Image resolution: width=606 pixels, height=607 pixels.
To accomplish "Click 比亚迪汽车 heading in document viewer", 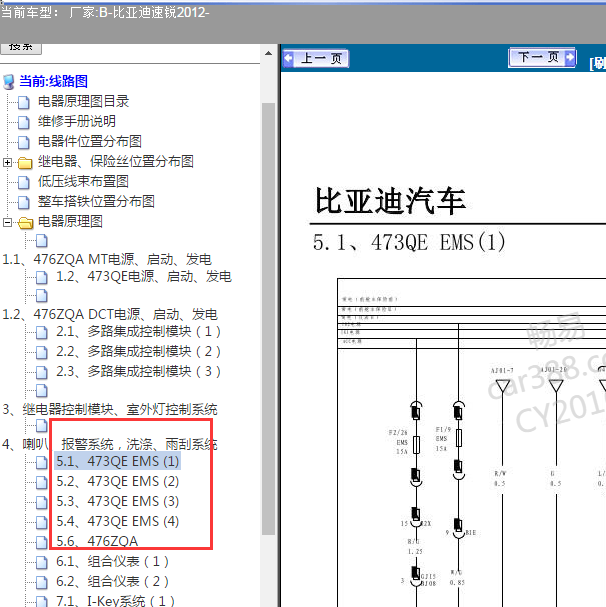I will 391,201.
